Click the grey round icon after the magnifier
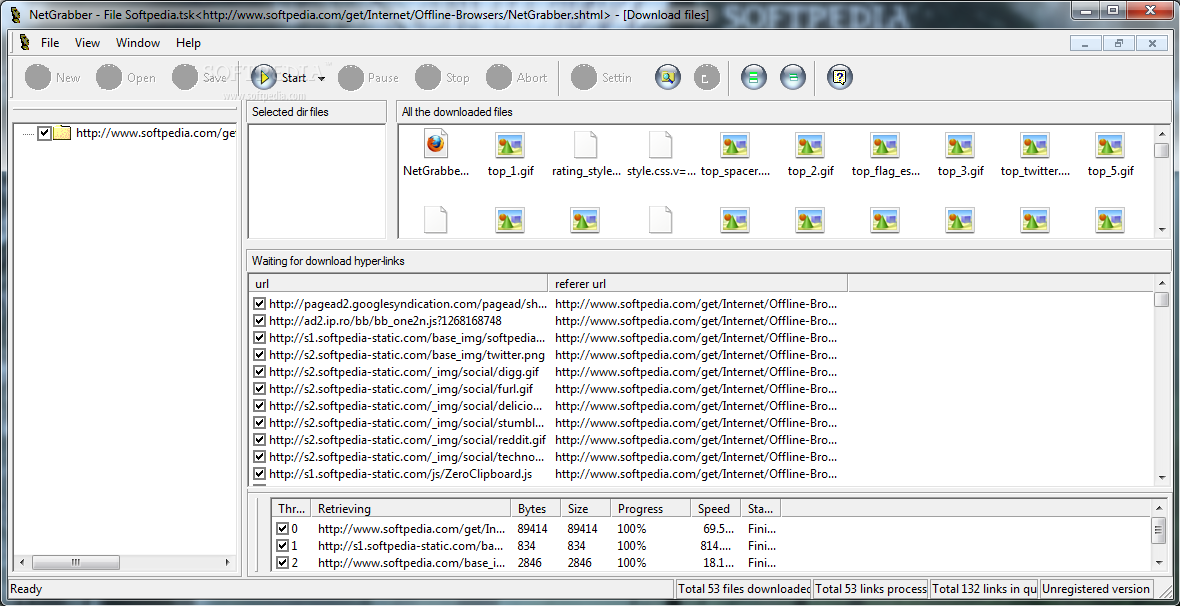 click(707, 77)
